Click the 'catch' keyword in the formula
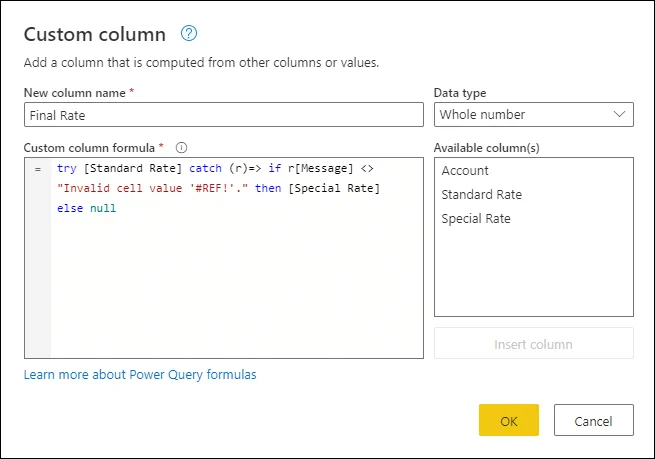655x459 pixels. click(205, 168)
